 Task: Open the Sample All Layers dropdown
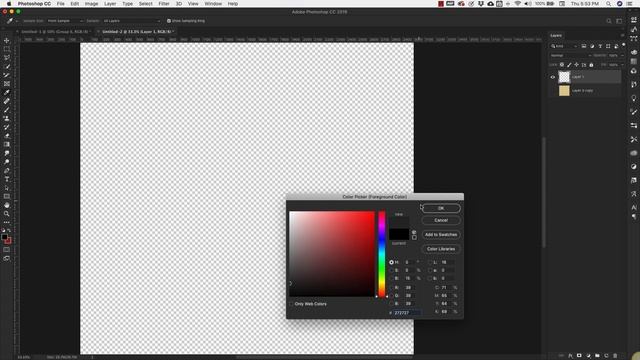[131, 21]
